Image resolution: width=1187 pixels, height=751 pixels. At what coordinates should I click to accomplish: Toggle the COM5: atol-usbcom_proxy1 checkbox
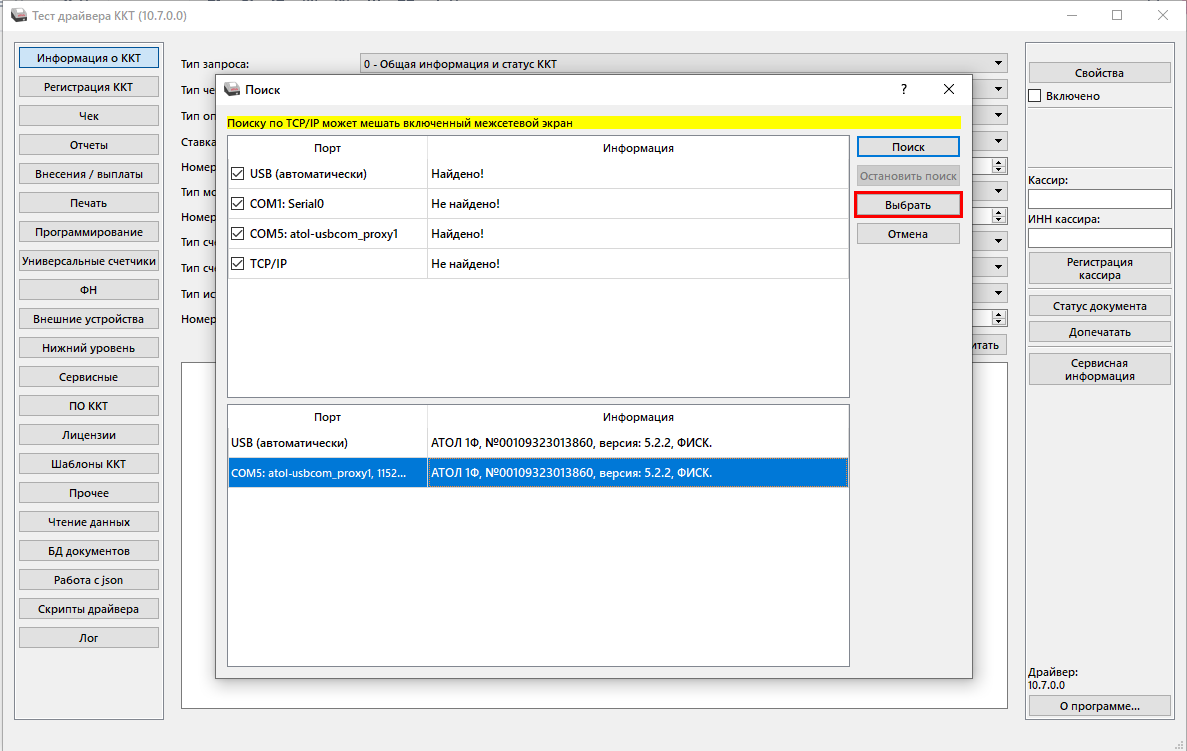pyautogui.click(x=237, y=234)
